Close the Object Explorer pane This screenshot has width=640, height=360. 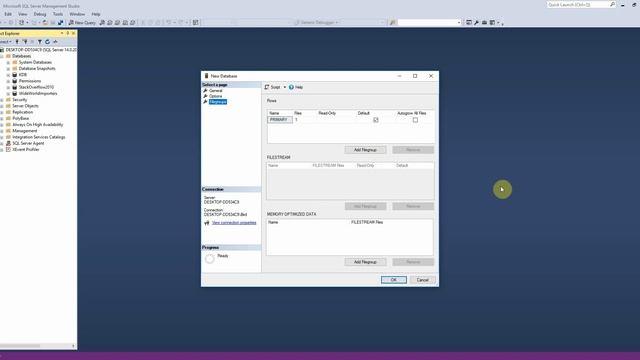73,33
